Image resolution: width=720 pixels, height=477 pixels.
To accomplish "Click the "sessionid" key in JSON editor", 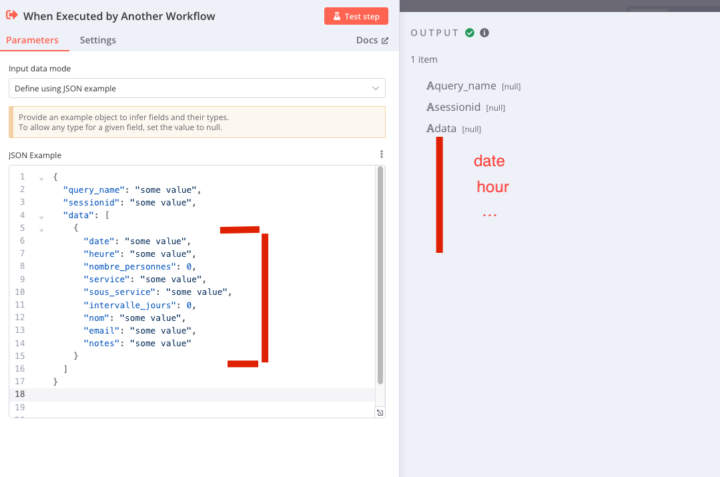I will pos(91,202).
